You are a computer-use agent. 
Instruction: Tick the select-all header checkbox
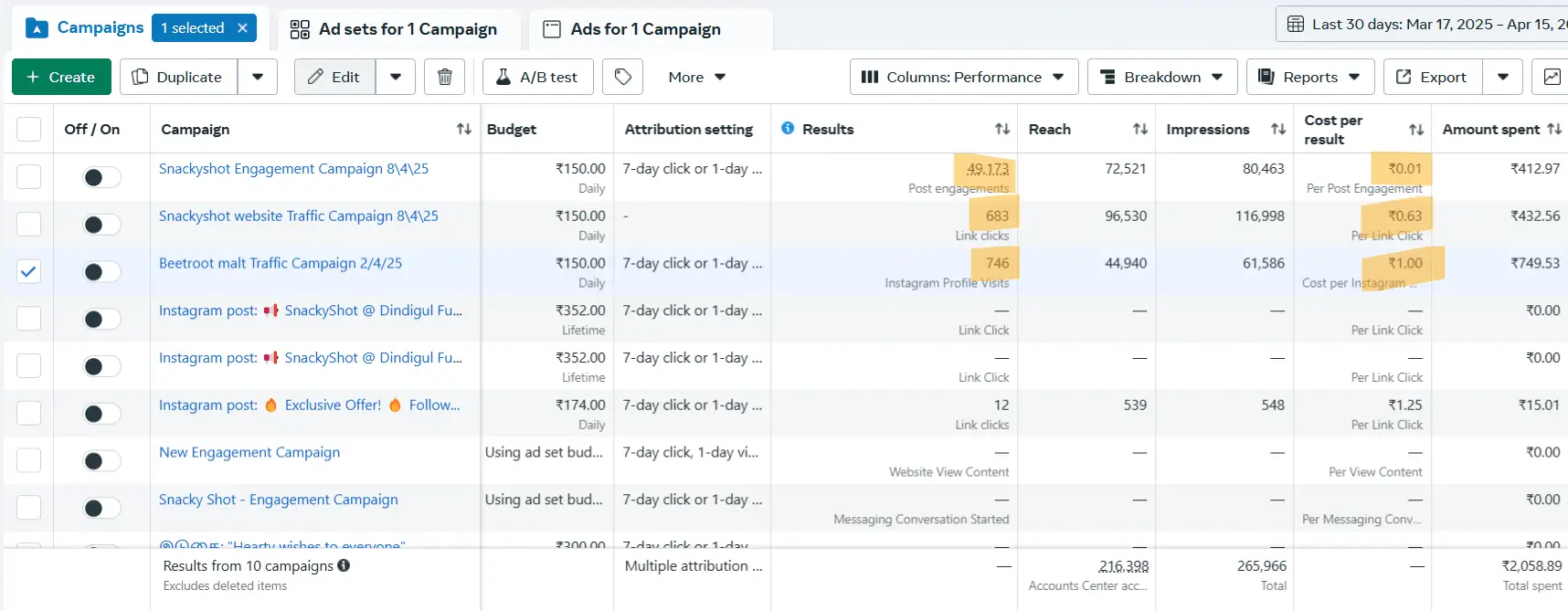(29, 130)
